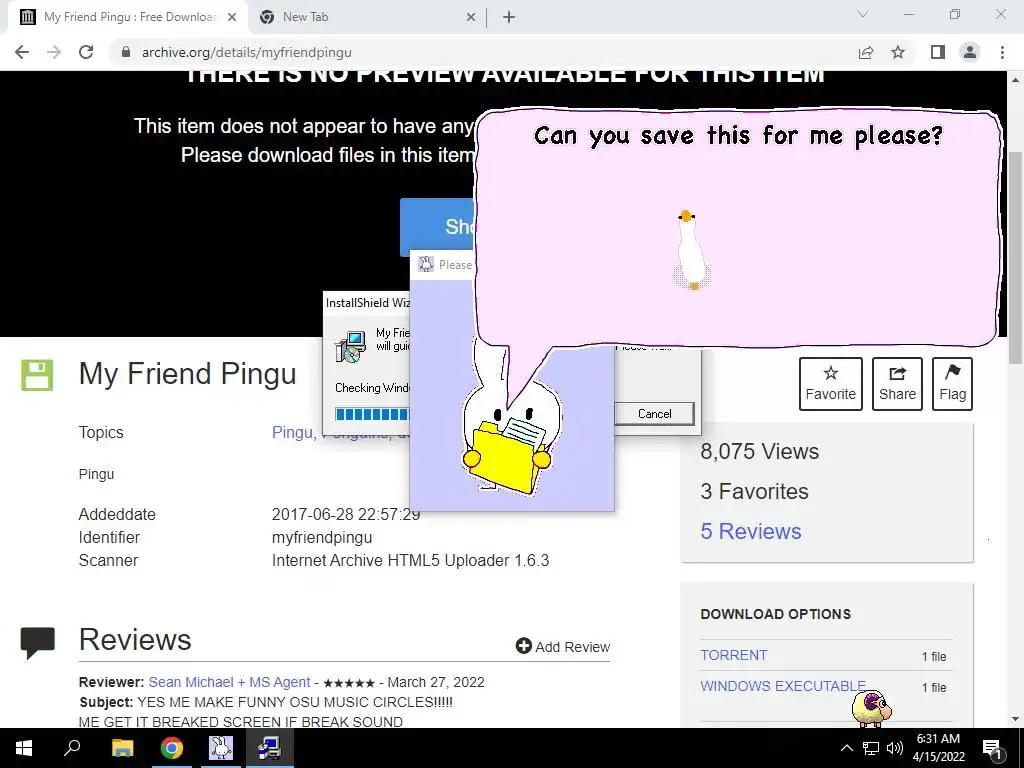Bookmark this page with the star icon

(x=898, y=52)
